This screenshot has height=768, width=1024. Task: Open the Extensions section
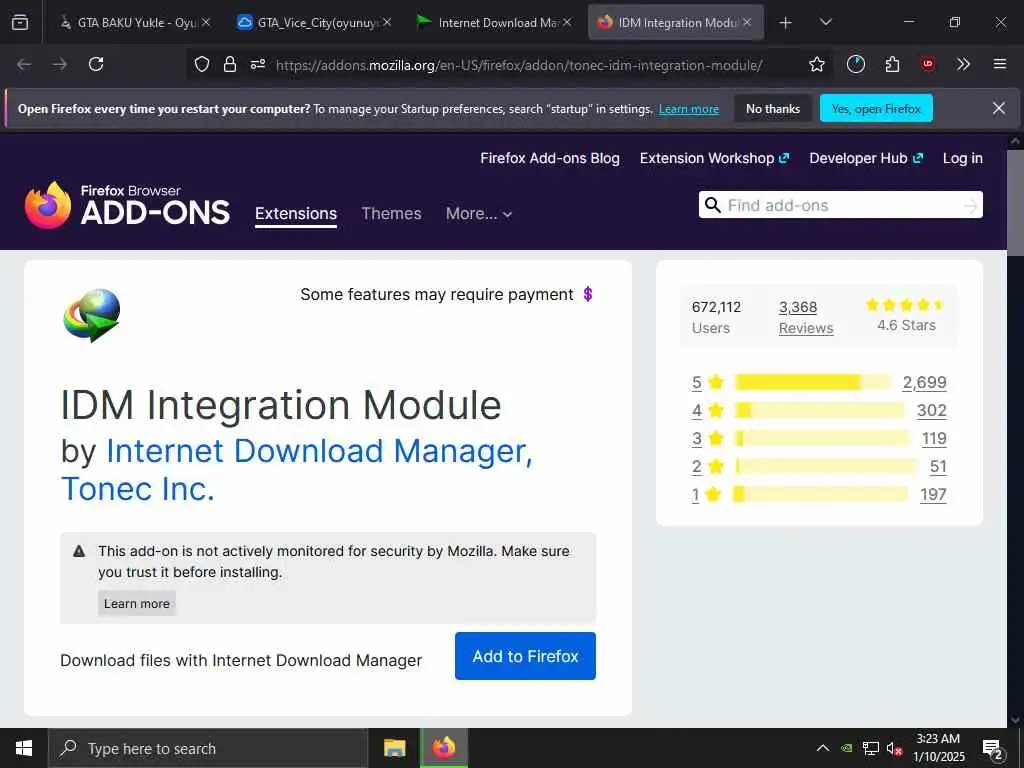296,214
